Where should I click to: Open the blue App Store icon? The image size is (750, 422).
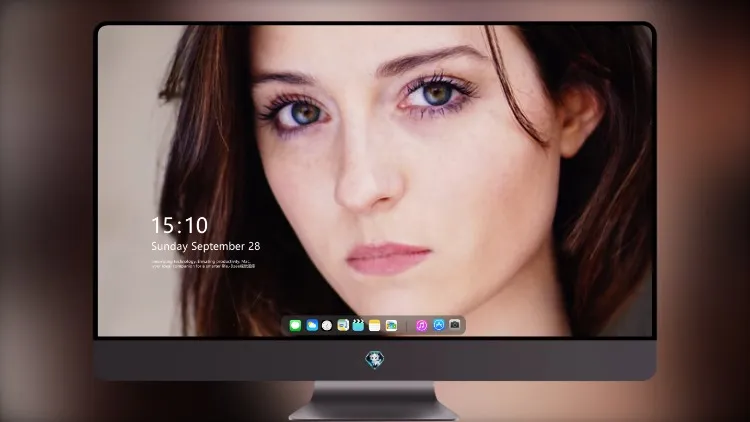tap(439, 325)
